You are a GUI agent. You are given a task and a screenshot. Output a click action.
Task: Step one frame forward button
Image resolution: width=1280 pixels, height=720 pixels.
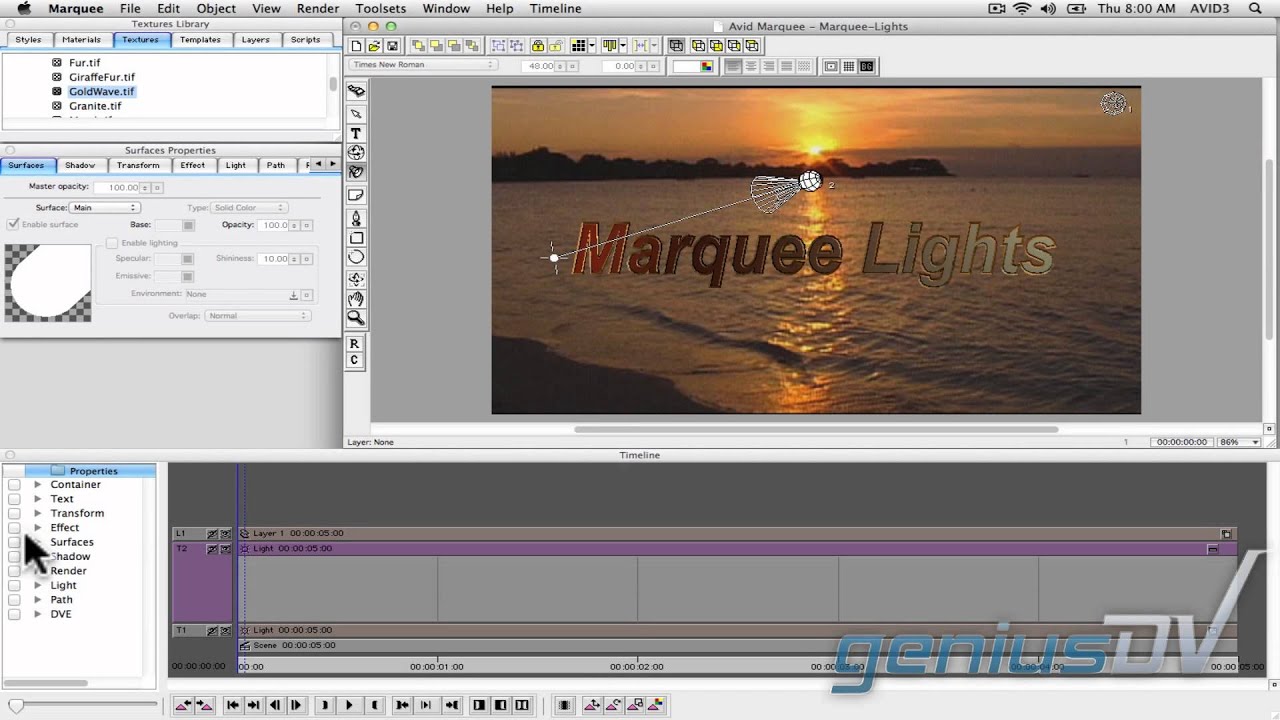pos(296,705)
